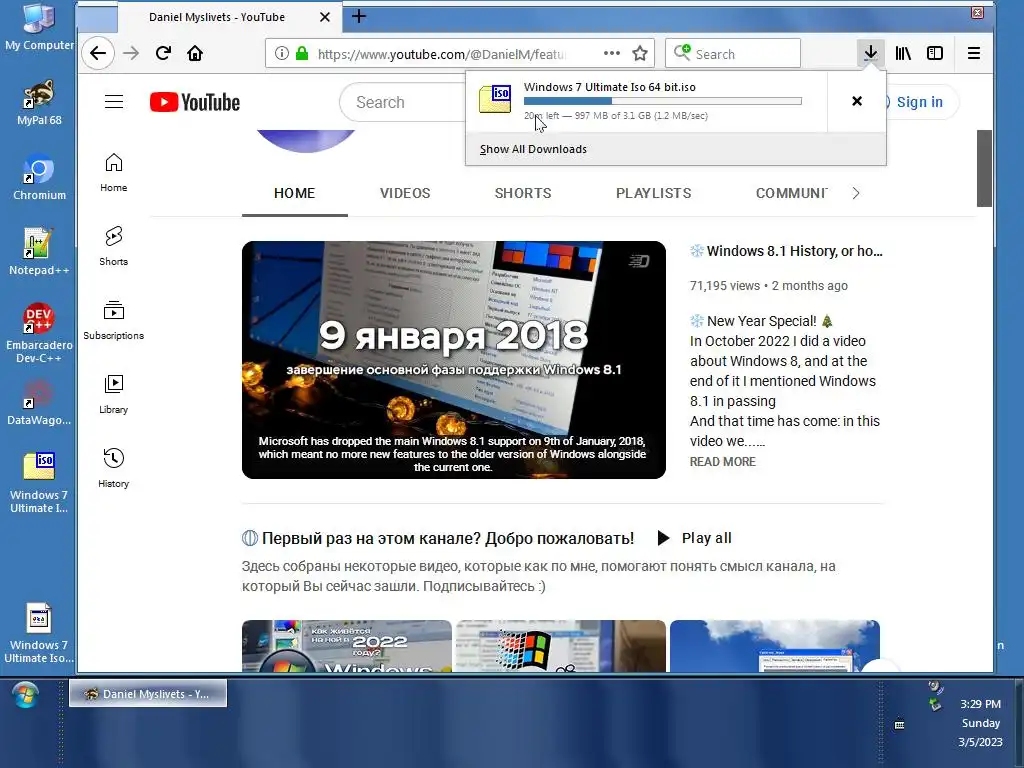Open the sky-background video thumbnail
The width and height of the screenshot is (1024, 768).
775,646
